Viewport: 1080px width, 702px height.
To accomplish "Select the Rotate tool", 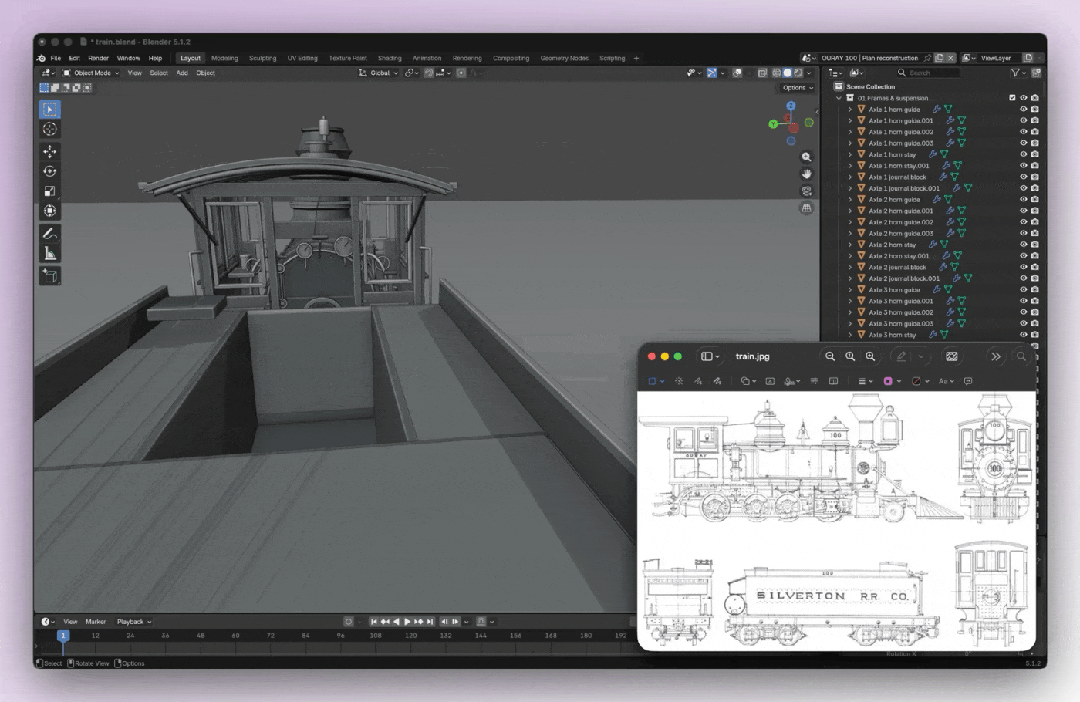I will (50, 171).
